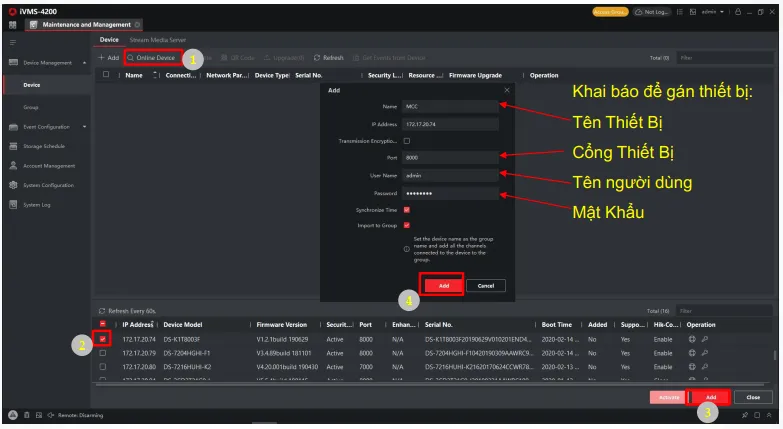Switch to Stream Media Server tab

[157, 40]
